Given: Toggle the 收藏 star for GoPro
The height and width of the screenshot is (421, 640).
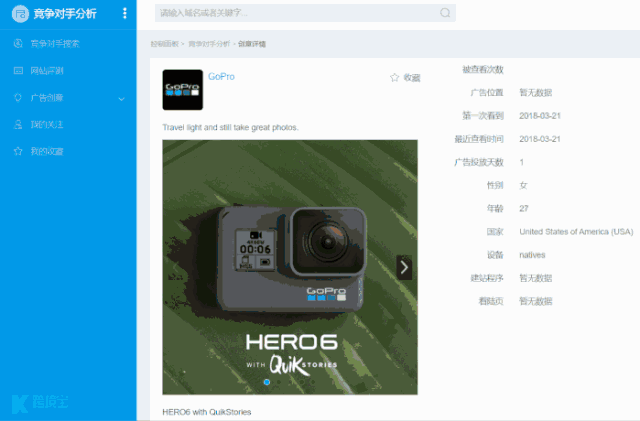Looking at the screenshot, I should [x=394, y=77].
